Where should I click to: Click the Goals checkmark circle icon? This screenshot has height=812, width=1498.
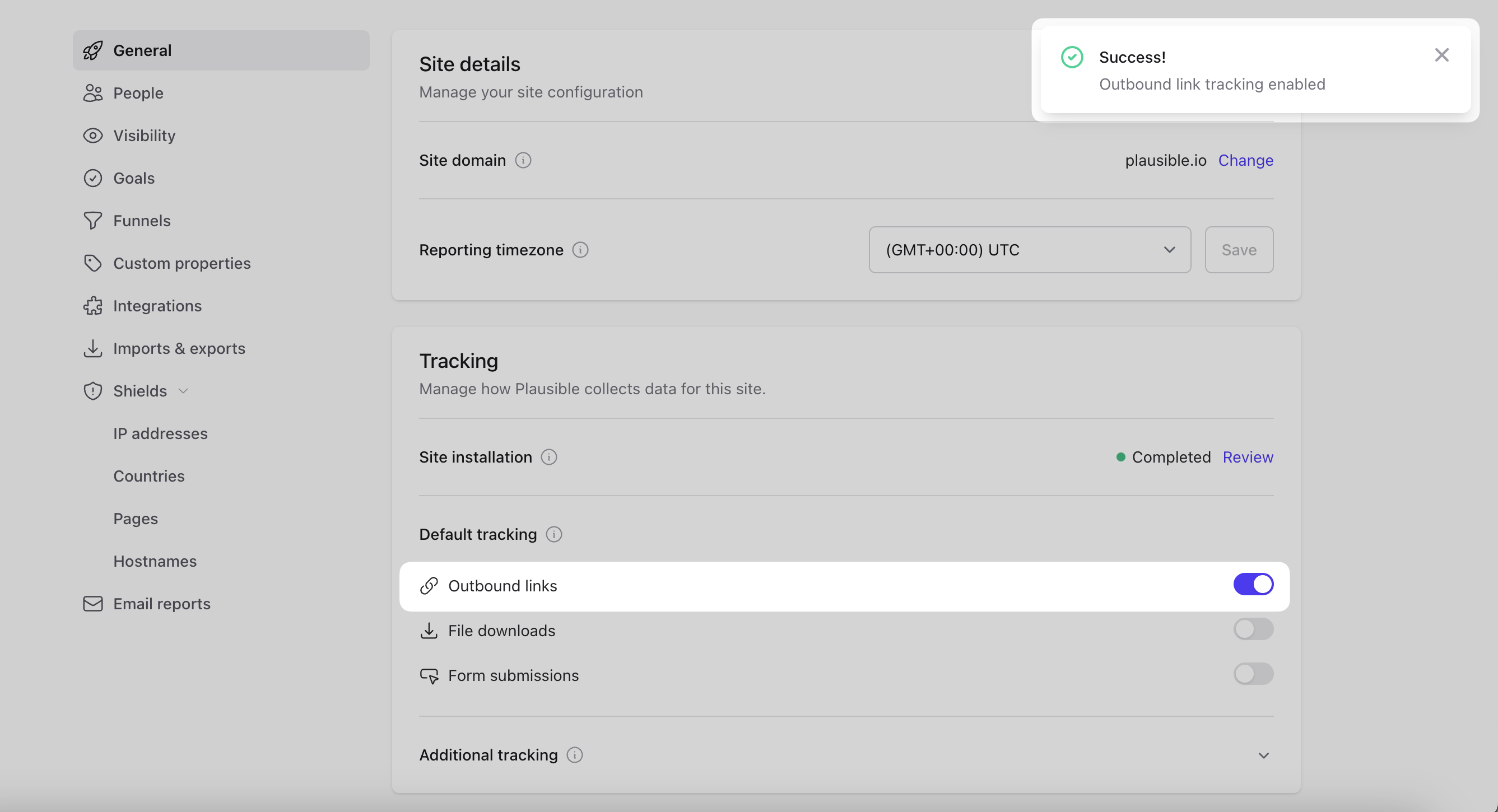(x=93, y=178)
